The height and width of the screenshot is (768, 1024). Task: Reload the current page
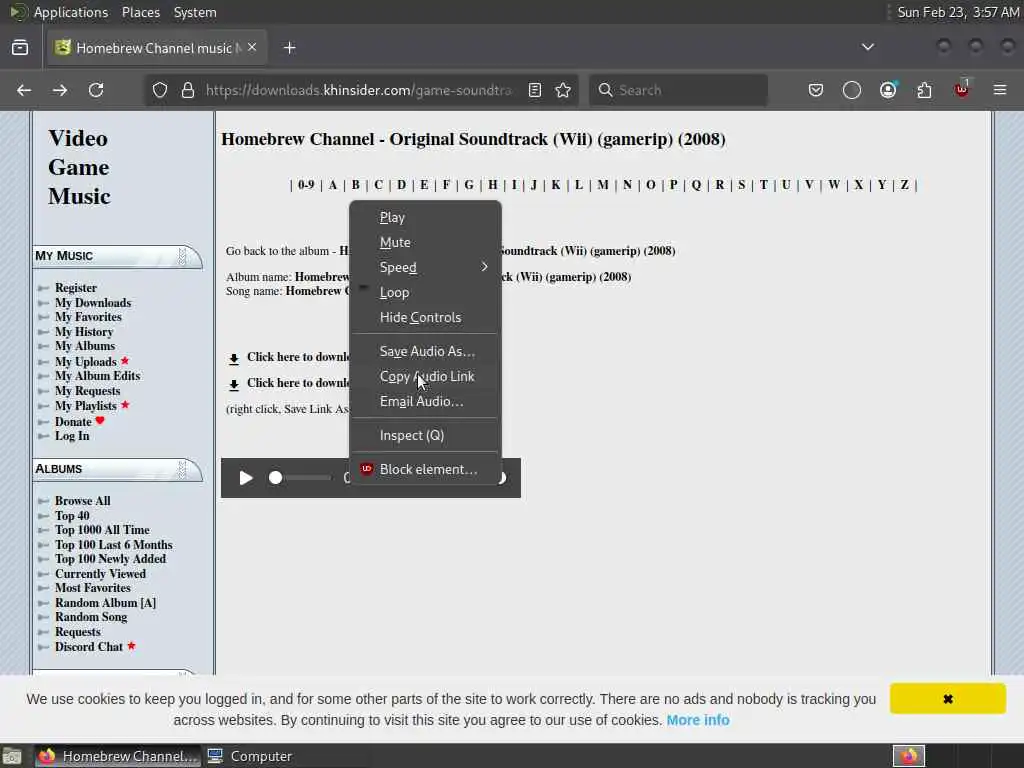[x=96, y=90]
